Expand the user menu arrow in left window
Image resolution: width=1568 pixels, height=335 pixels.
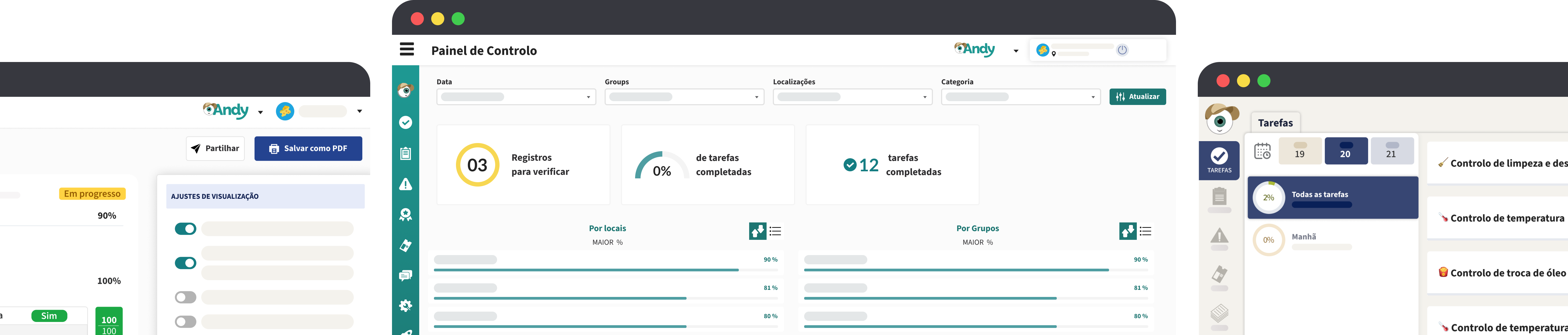point(360,111)
